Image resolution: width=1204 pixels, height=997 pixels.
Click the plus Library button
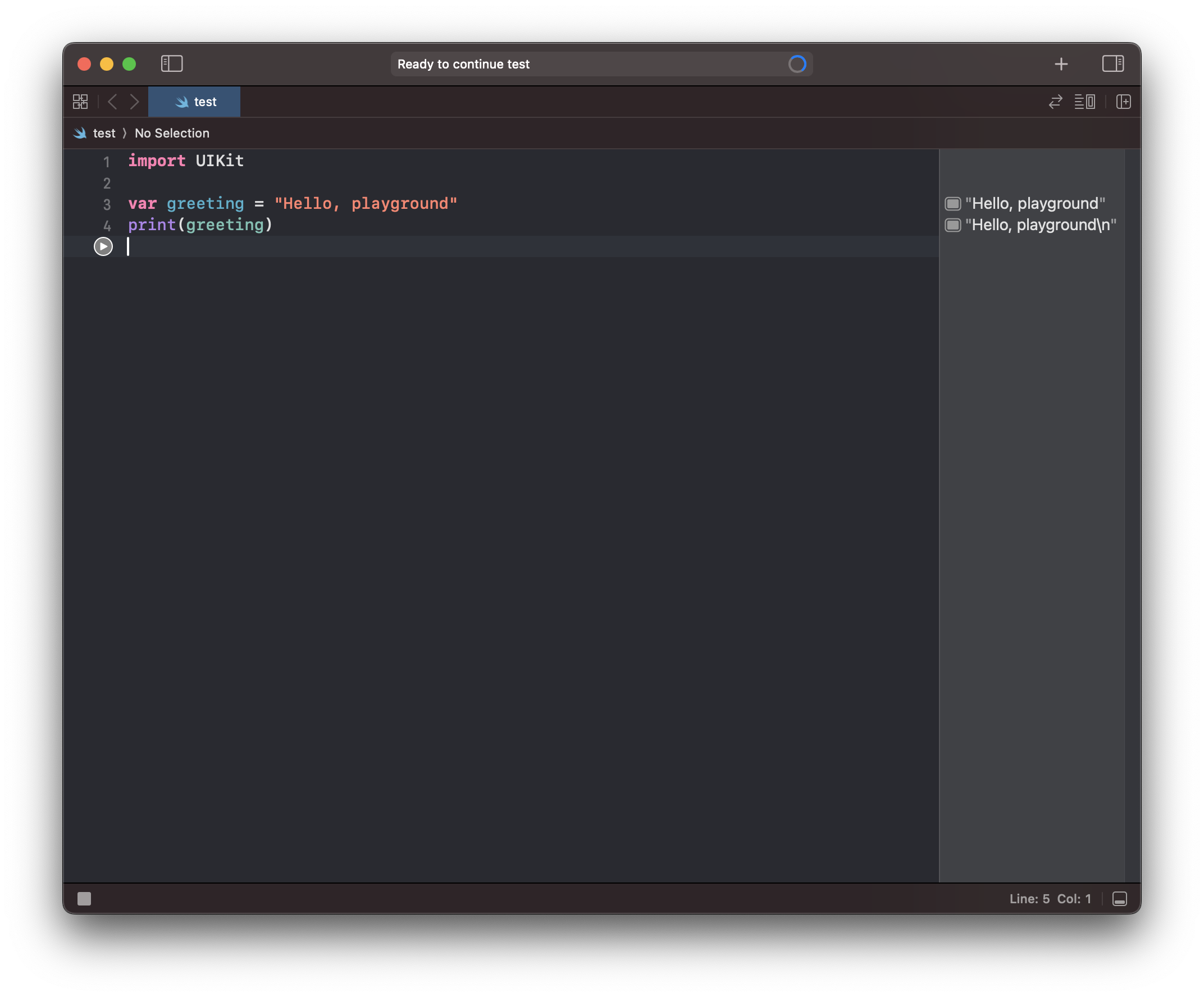tap(1061, 64)
